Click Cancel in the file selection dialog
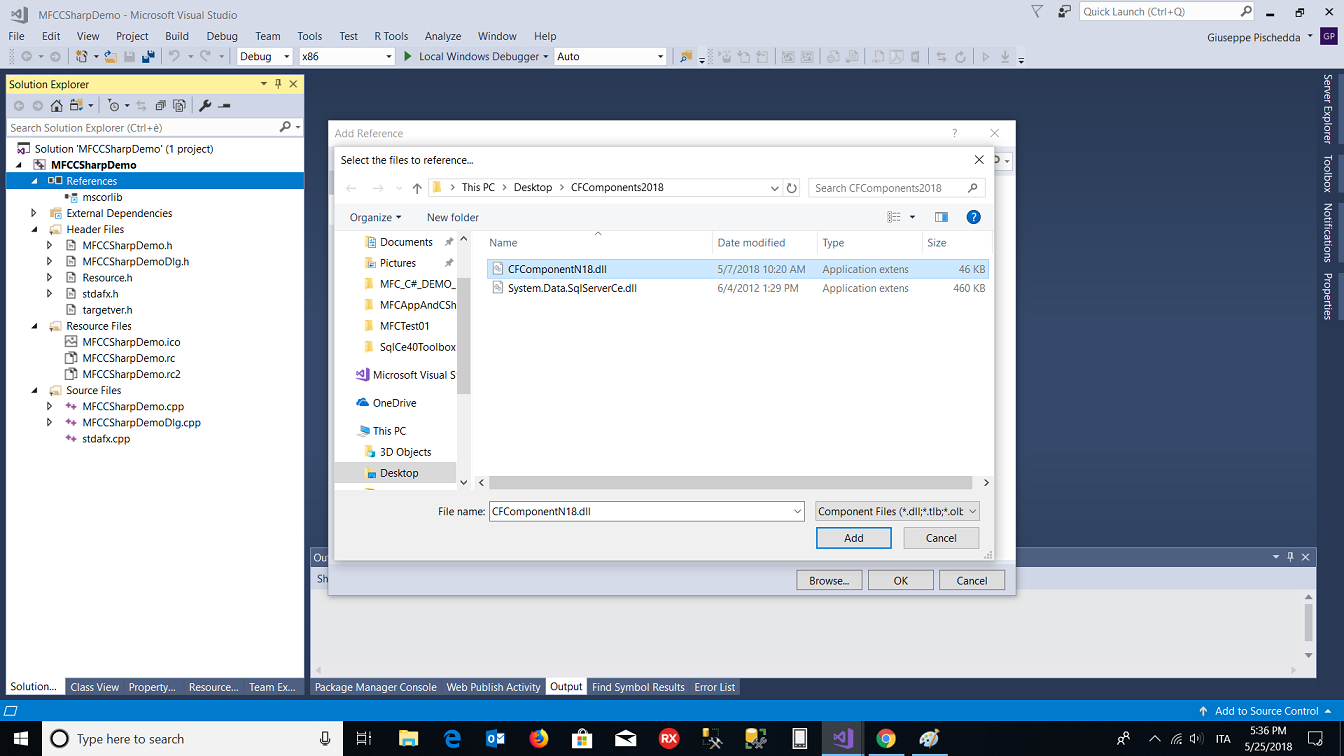The image size is (1344, 756). (x=941, y=538)
